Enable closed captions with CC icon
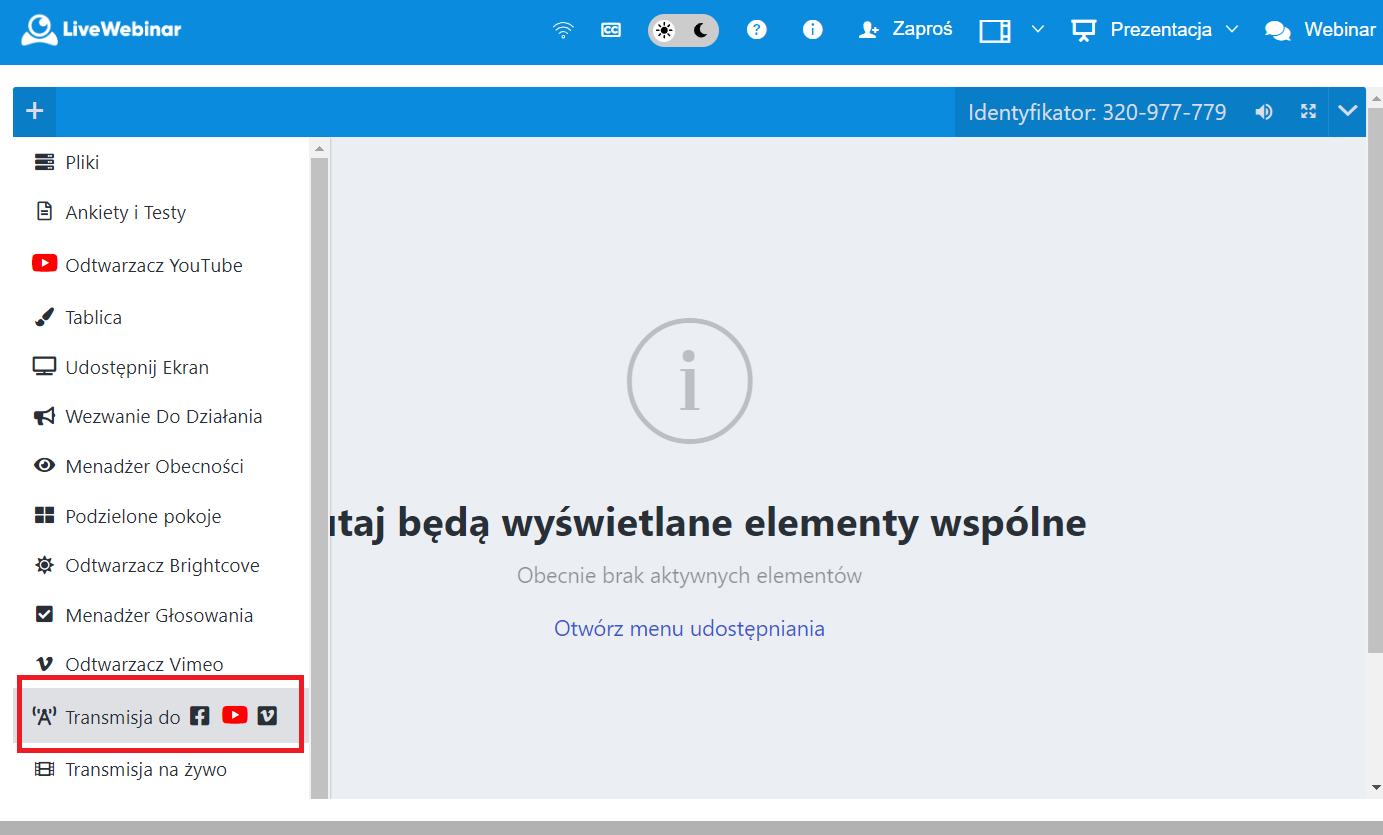The height and width of the screenshot is (835, 1383). (x=610, y=30)
